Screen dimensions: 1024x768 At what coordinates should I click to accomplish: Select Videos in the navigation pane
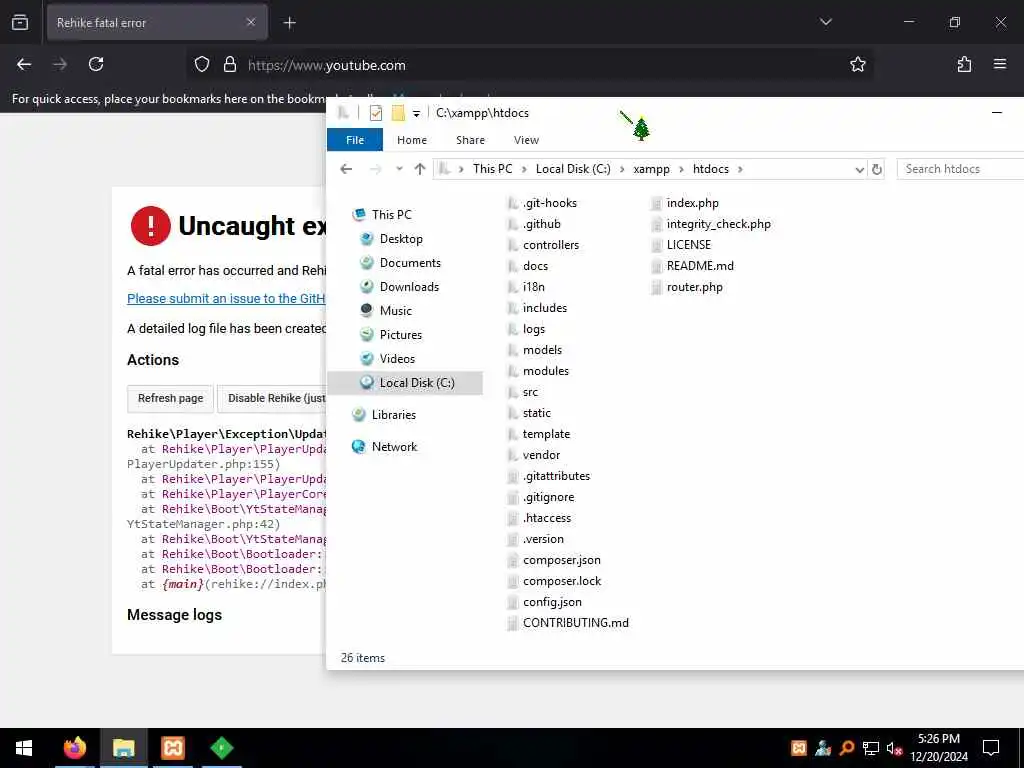[397, 359]
